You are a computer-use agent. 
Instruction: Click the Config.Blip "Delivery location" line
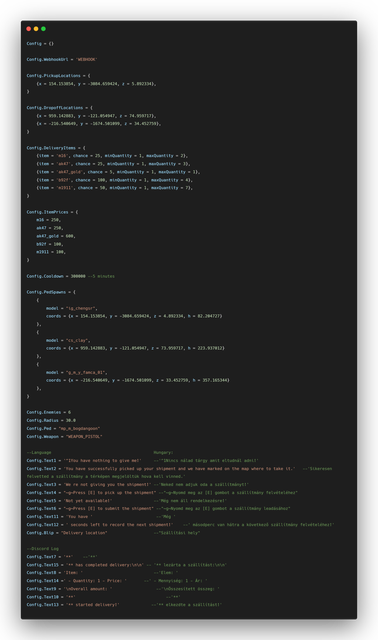[113, 533]
